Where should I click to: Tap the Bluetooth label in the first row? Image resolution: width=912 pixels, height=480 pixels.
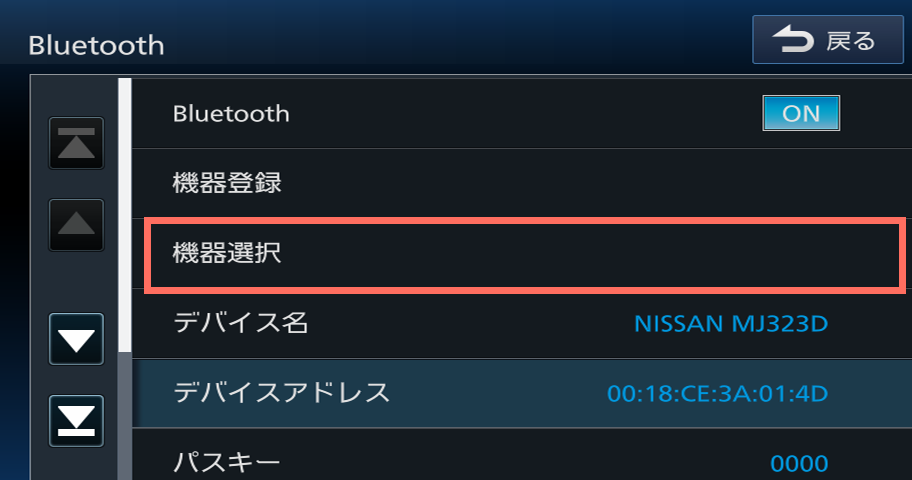pos(231,114)
